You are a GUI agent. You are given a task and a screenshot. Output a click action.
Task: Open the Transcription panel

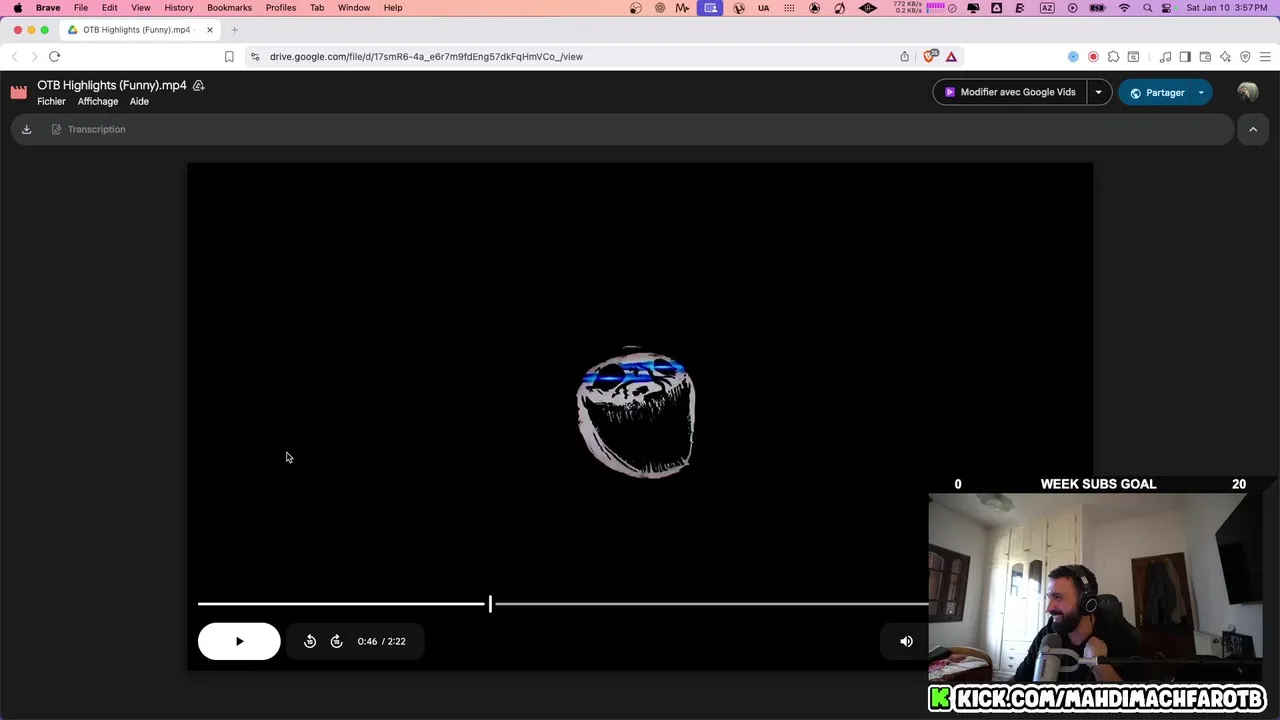pos(88,129)
